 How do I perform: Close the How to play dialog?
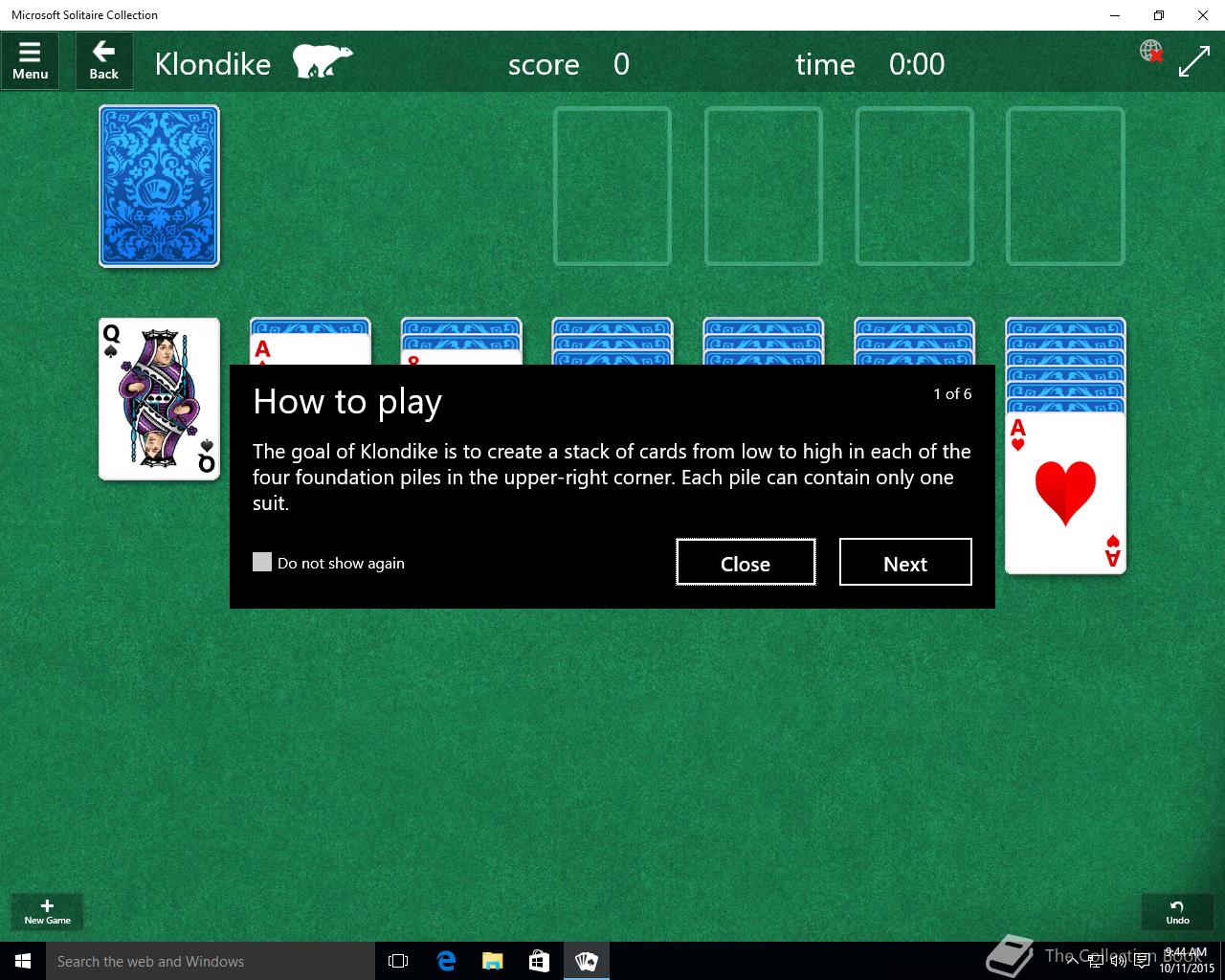(746, 562)
